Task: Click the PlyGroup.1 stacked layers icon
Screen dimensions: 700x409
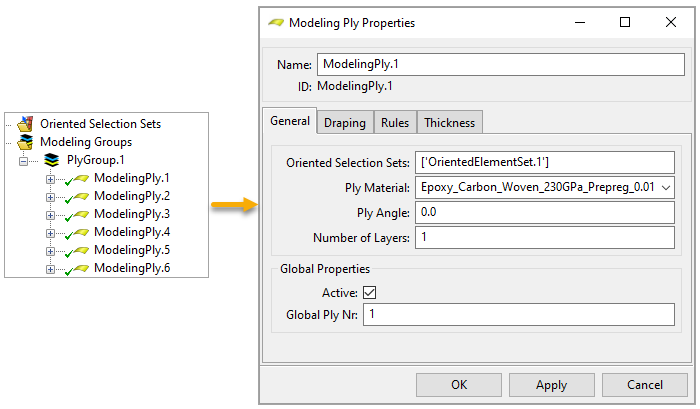Action: pyautogui.click(x=51, y=160)
